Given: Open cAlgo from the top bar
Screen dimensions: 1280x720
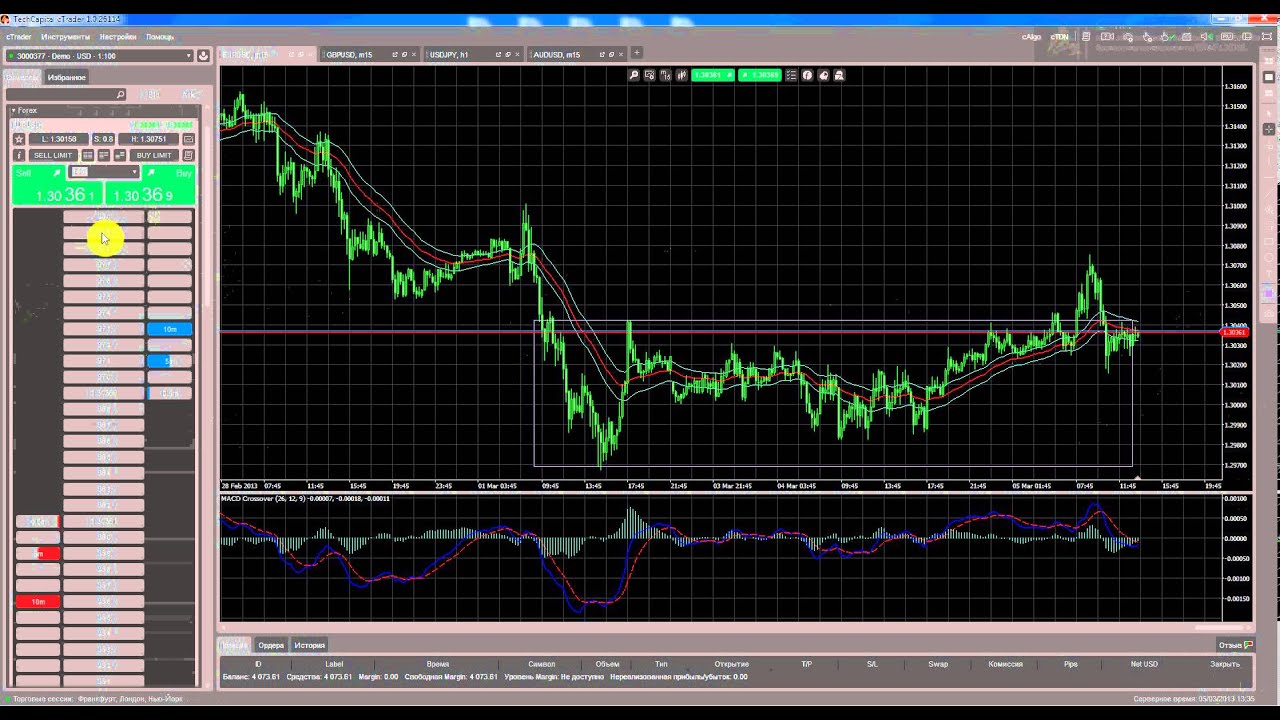Looking at the screenshot, I should click(1031, 37).
